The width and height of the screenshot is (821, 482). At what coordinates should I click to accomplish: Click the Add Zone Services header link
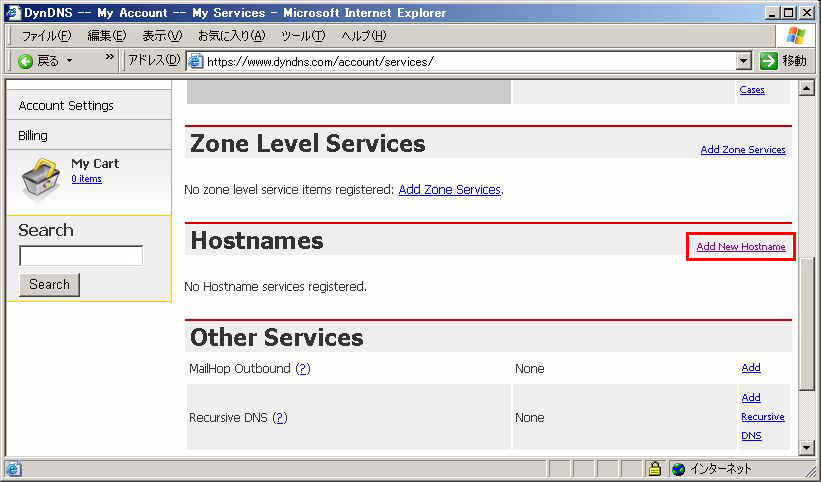(743, 150)
